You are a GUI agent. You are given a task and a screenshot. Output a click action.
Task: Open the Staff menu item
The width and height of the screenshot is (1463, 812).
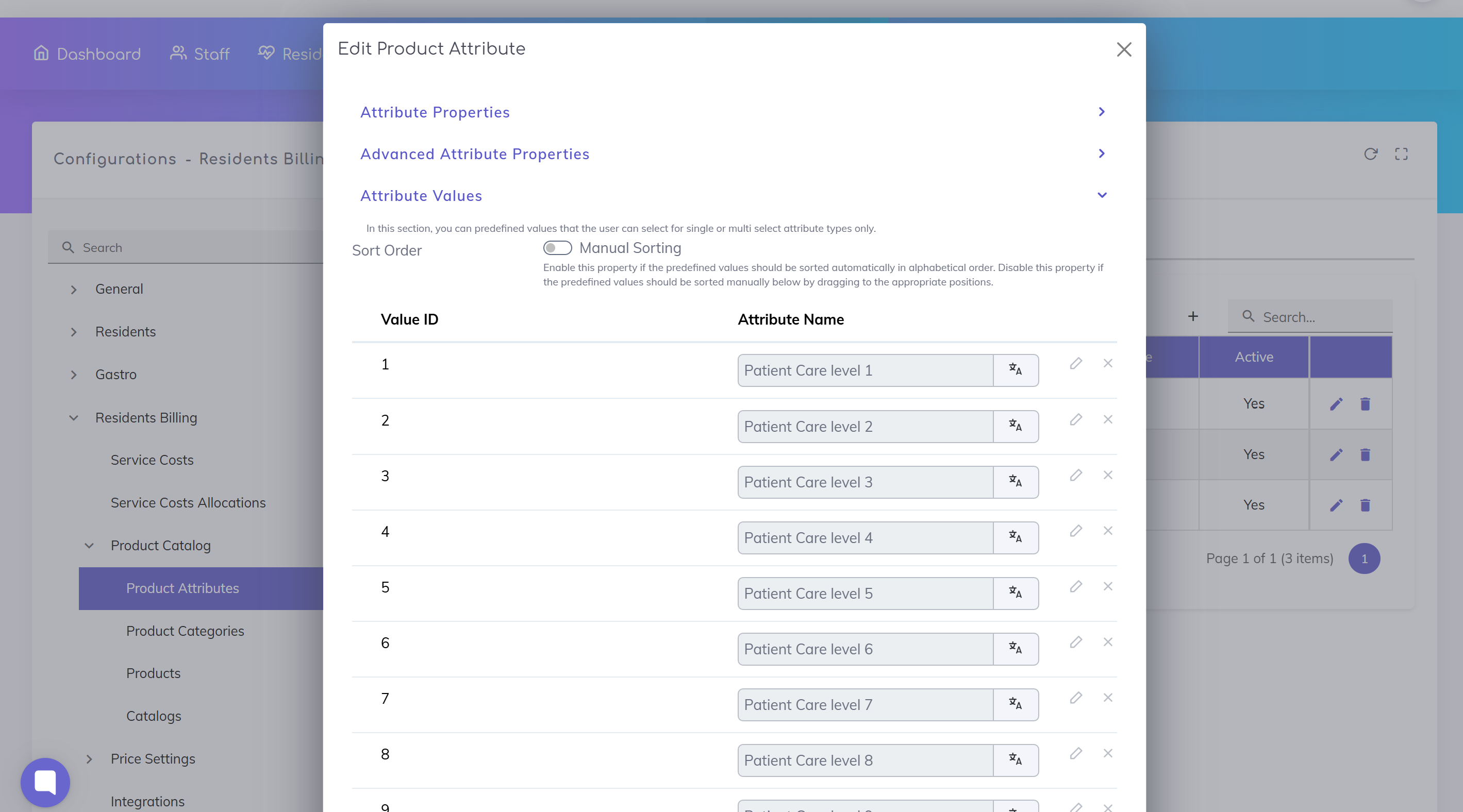click(200, 54)
